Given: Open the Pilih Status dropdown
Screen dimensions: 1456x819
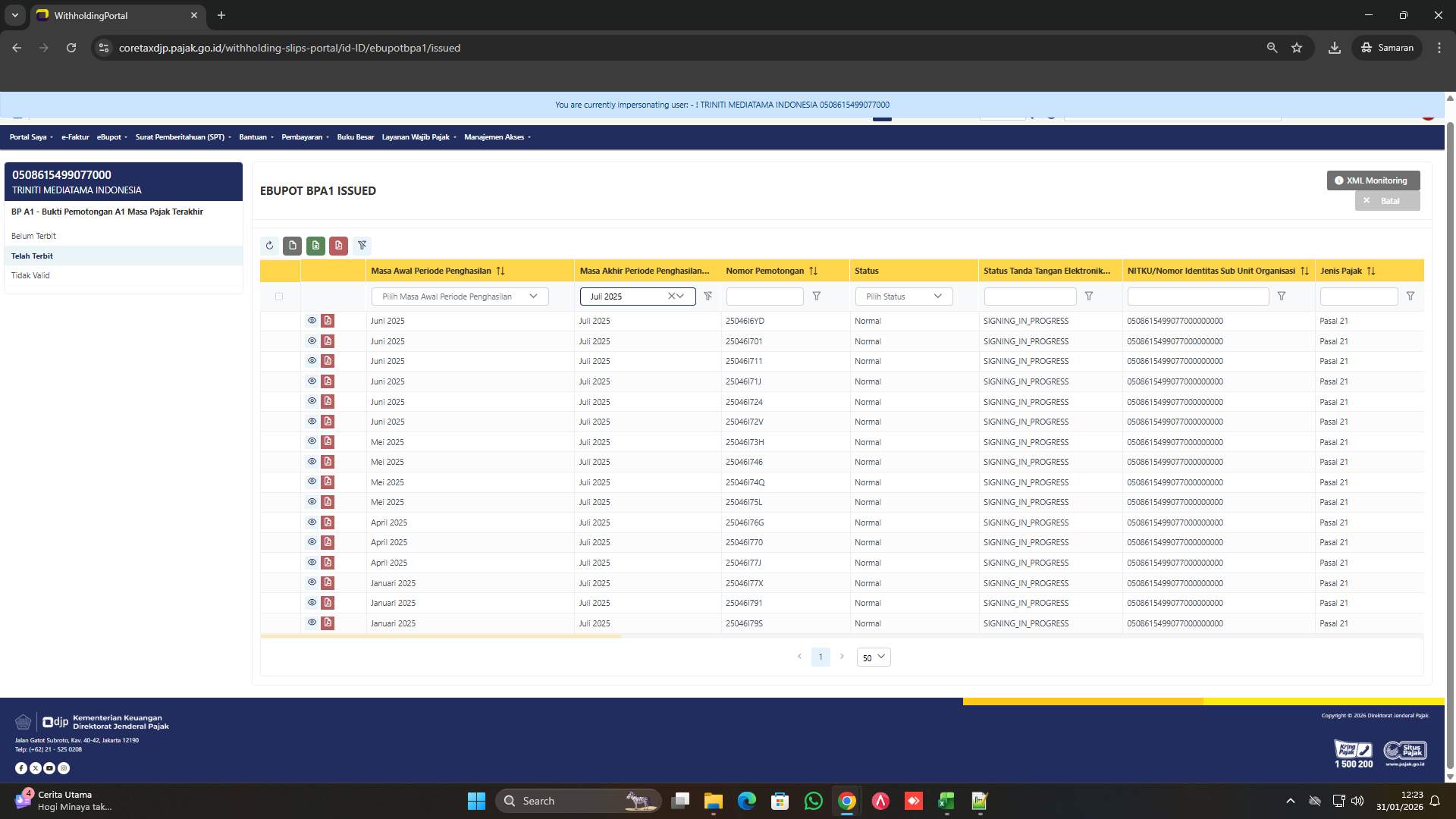Looking at the screenshot, I should [x=902, y=297].
